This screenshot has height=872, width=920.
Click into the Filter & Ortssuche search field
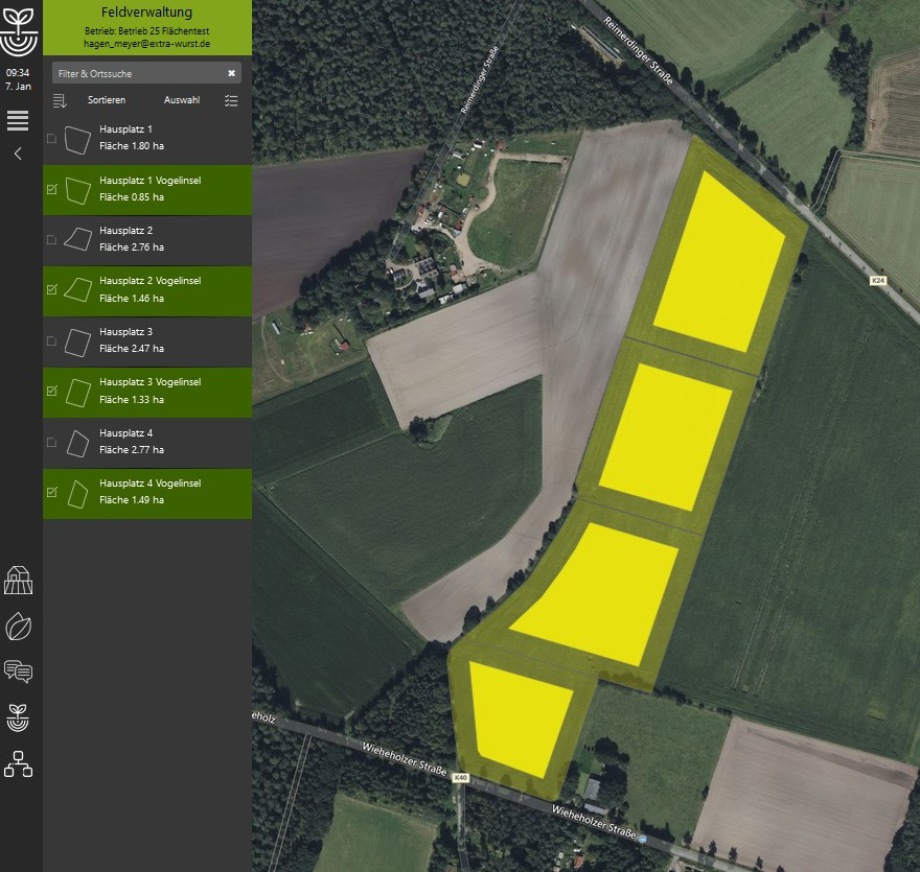[135, 74]
